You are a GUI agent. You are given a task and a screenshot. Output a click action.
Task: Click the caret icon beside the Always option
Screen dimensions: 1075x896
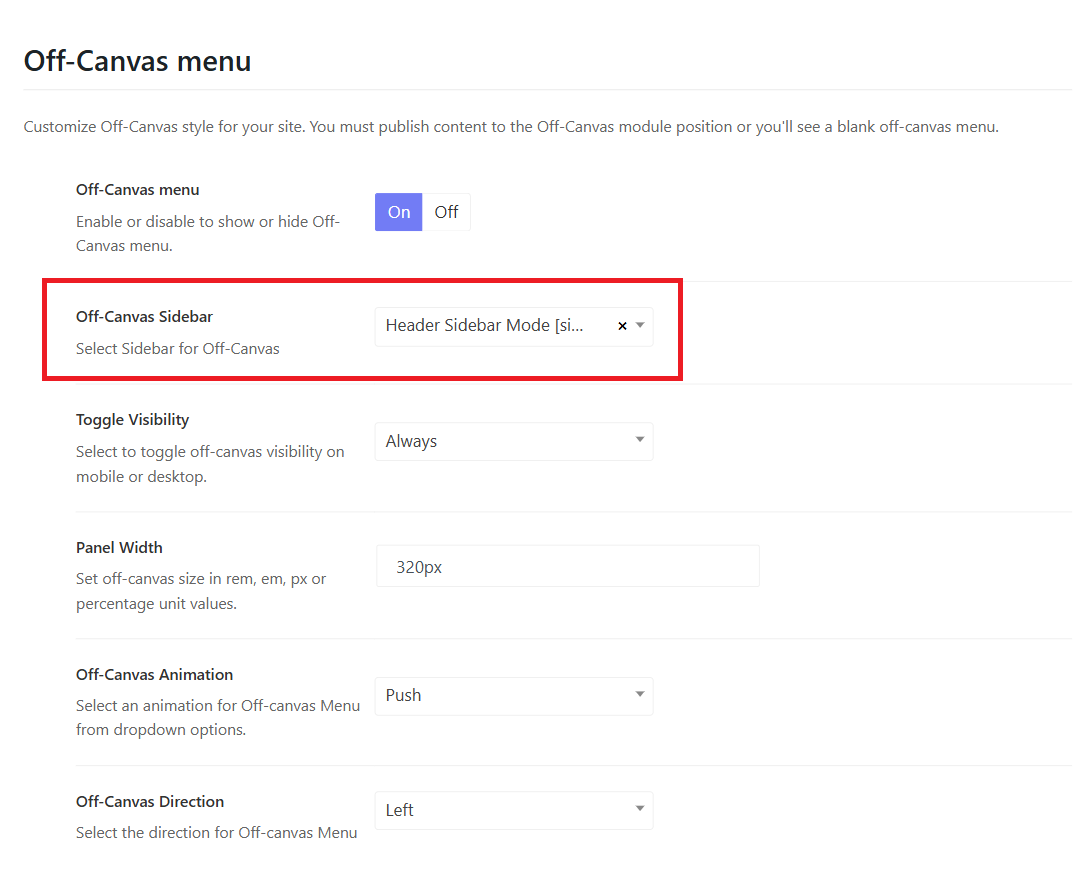640,441
